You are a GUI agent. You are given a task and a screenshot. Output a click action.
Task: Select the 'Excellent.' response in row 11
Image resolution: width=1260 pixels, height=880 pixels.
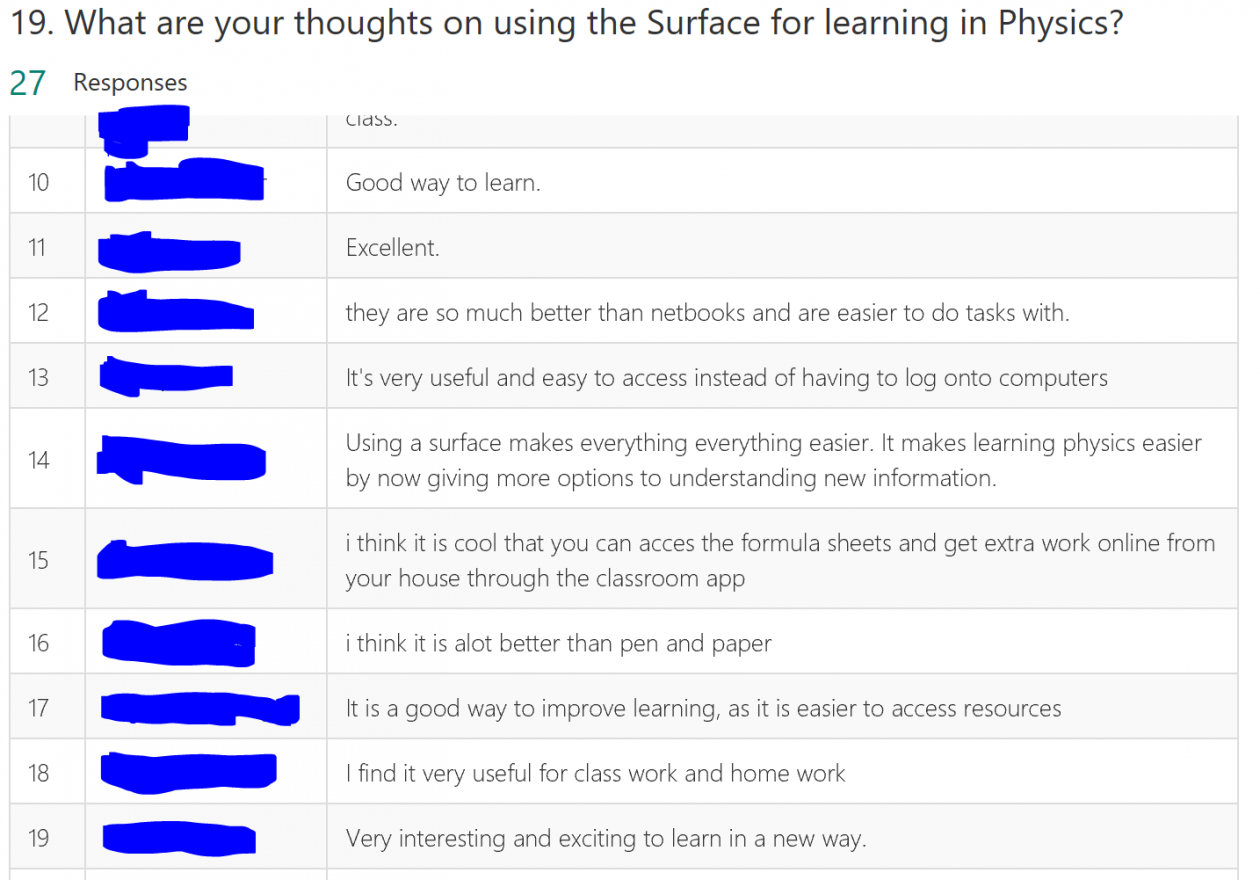click(392, 247)
